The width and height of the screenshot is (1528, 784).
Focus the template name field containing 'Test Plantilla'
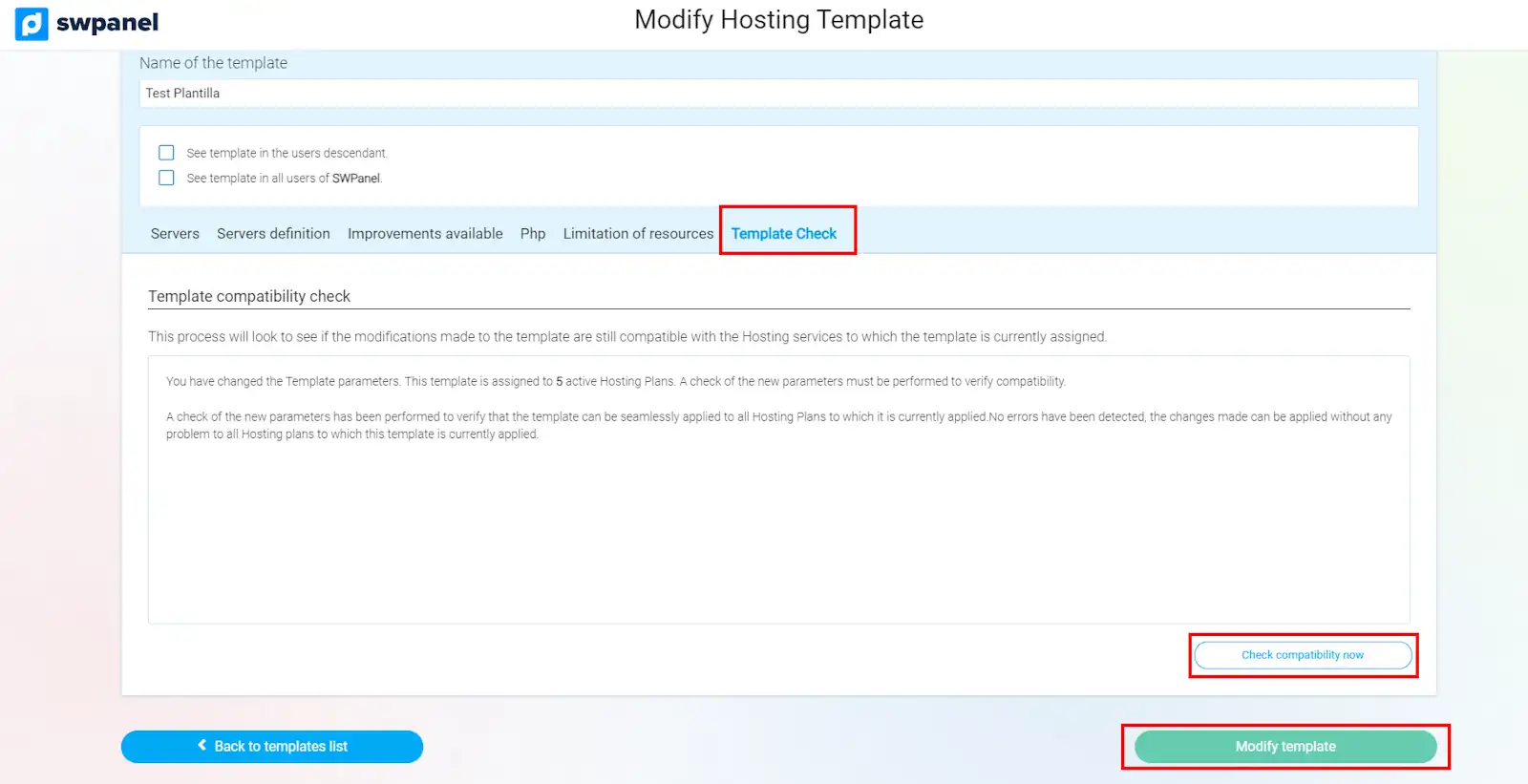pyautogui.click(x=778, y=94)
